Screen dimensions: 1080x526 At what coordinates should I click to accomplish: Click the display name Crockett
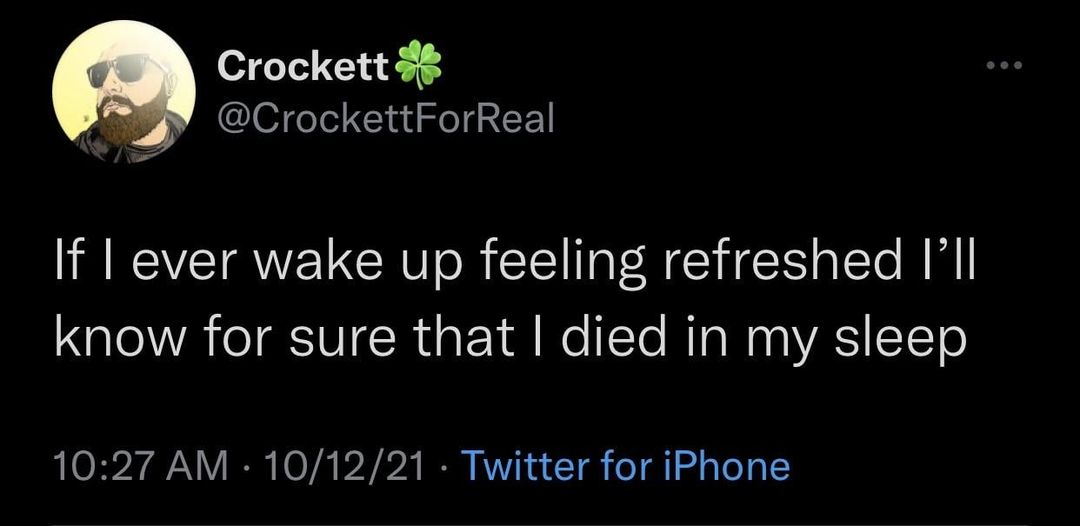(302, 67)
